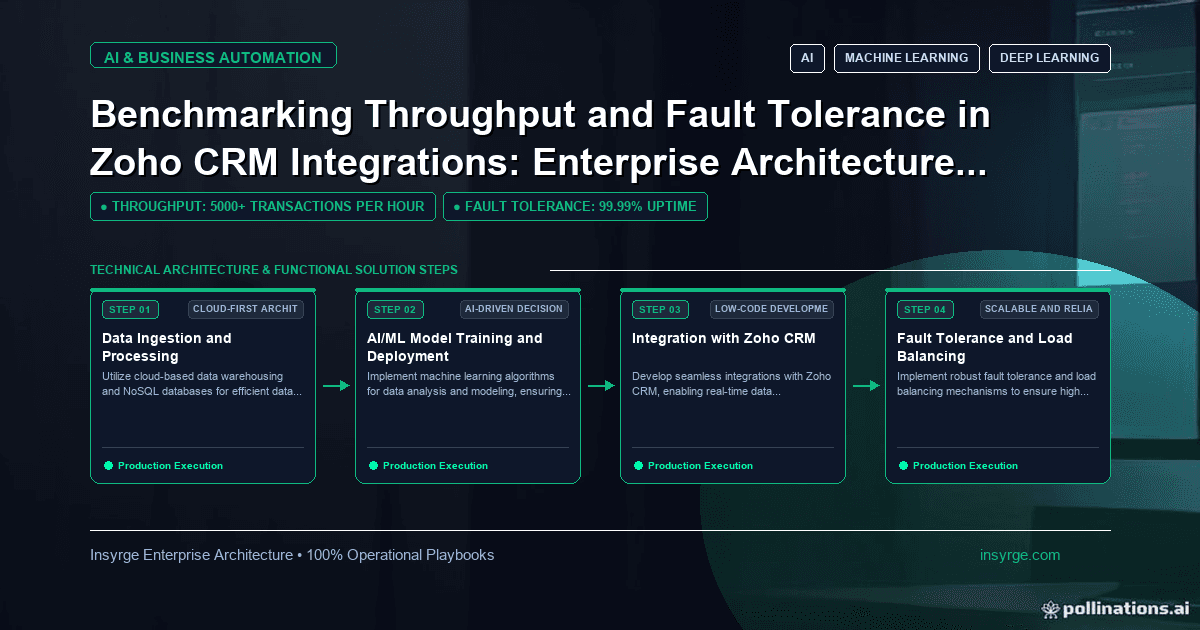This screenshot has width=1200, height=630.
Task: Click the LOW-CODE DEVELOPME label
Action: point(772,309)
